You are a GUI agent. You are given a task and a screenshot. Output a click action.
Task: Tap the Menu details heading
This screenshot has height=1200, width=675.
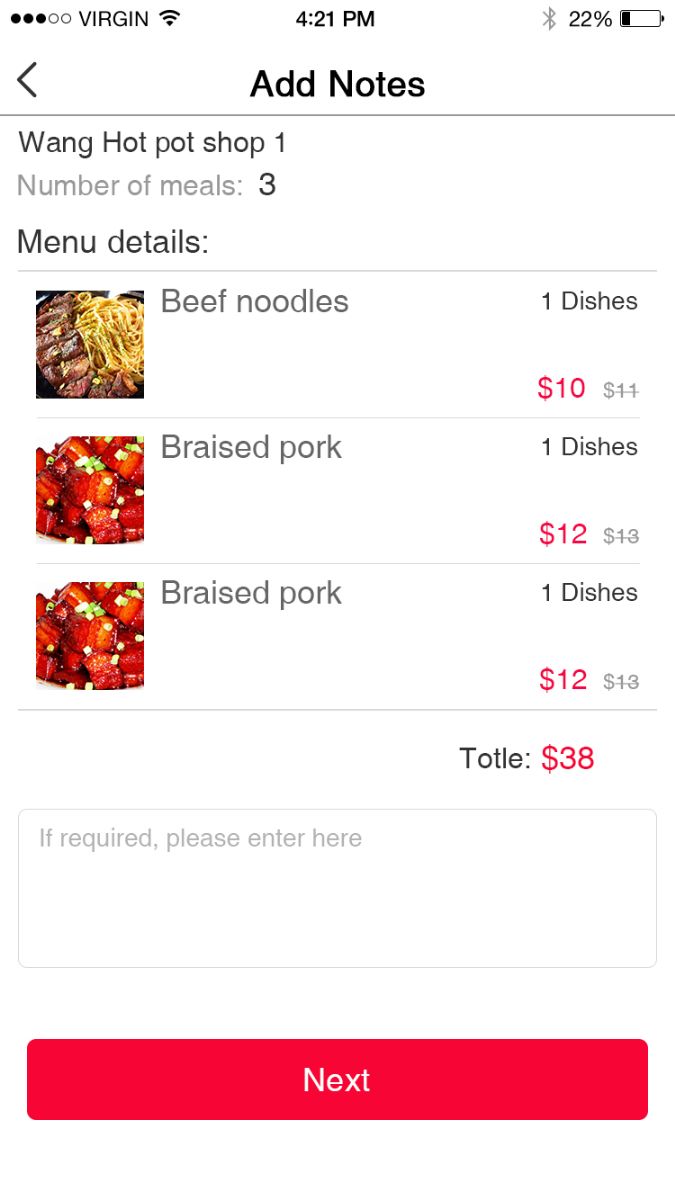(113, 242)
